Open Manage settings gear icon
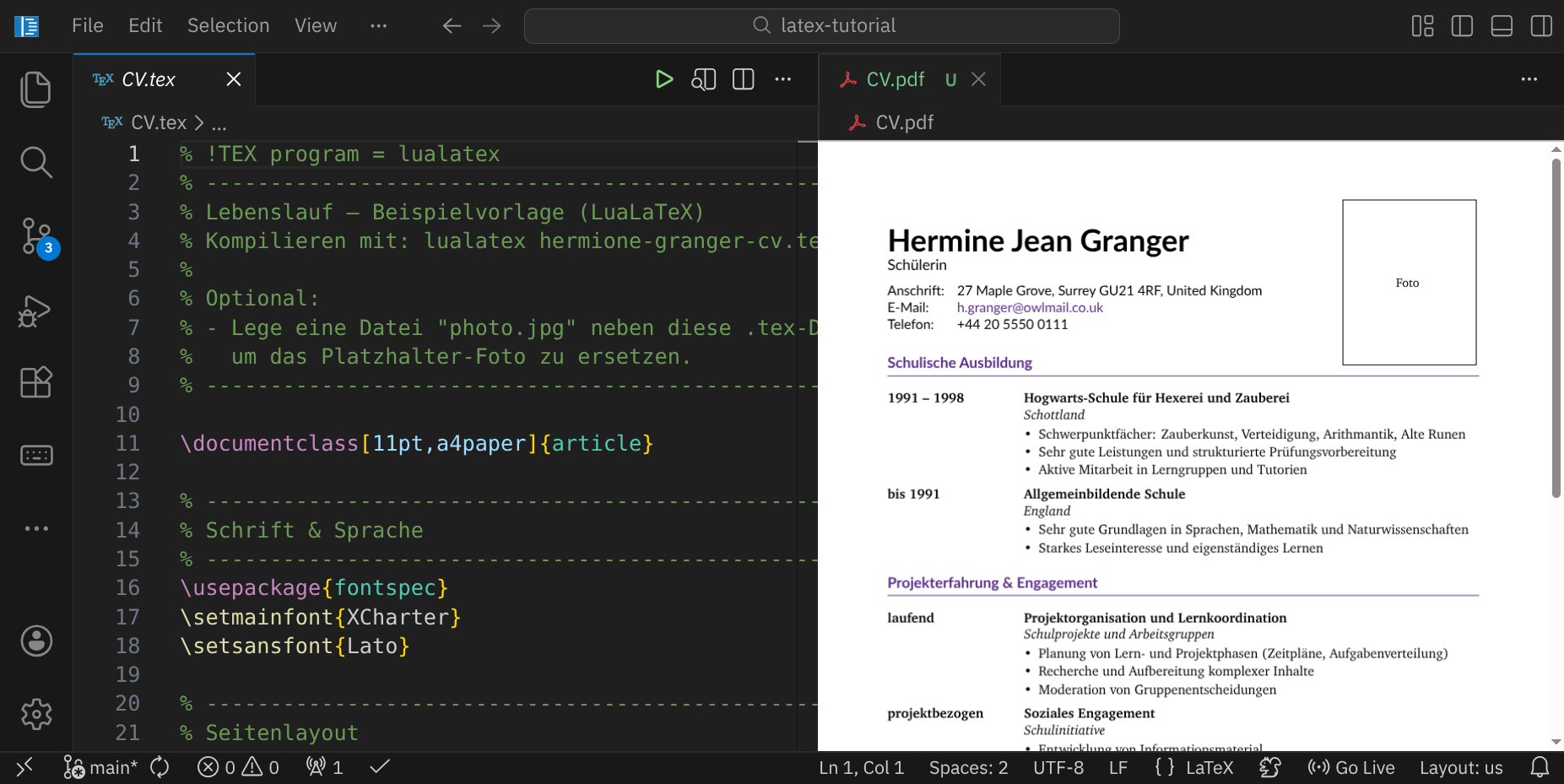Image resolution: width=1564 pixels, height=784 pixels. click(x=35, y=714)
